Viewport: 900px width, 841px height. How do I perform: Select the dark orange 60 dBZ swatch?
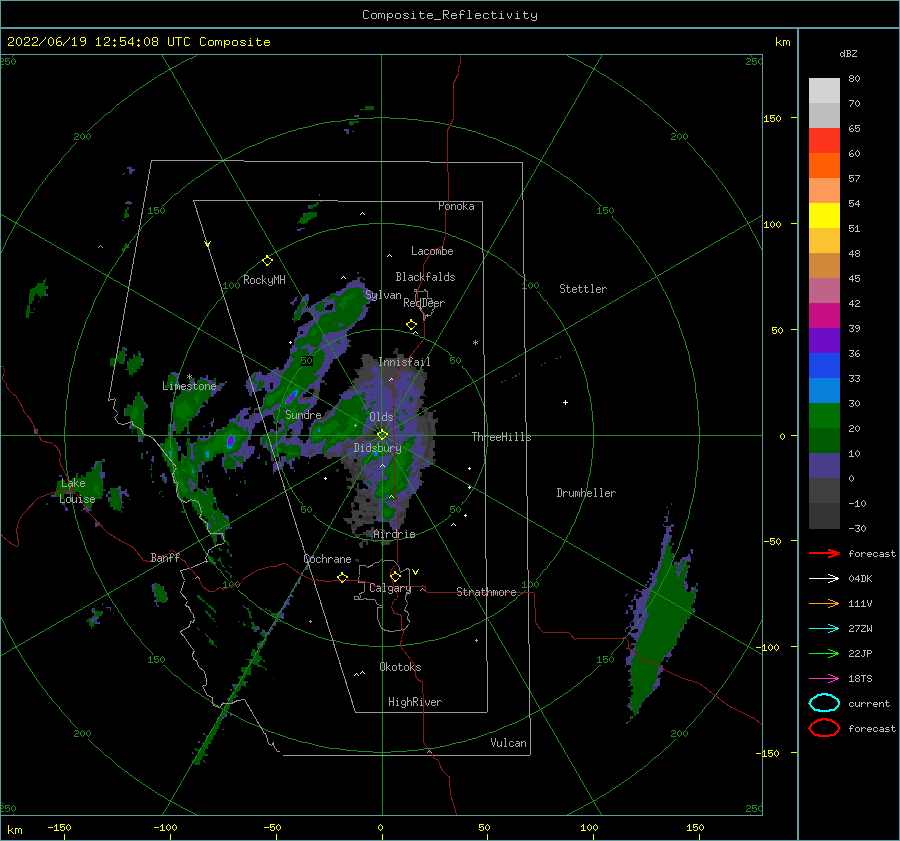pyautogui.click(x=824, y=166)
